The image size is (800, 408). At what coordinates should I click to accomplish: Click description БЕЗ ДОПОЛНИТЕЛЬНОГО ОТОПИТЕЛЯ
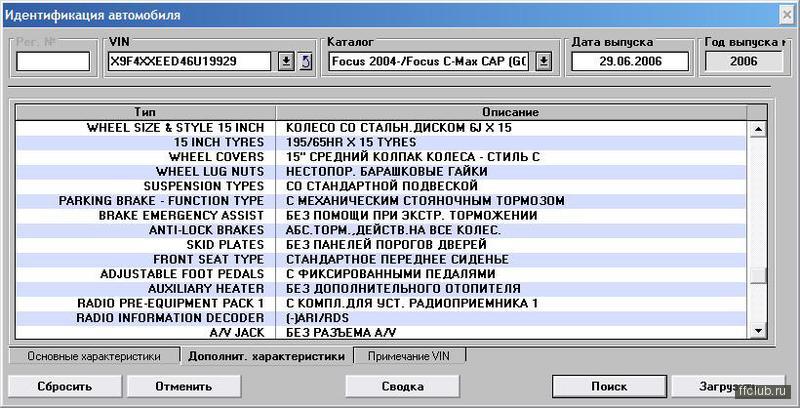[403, 289]
